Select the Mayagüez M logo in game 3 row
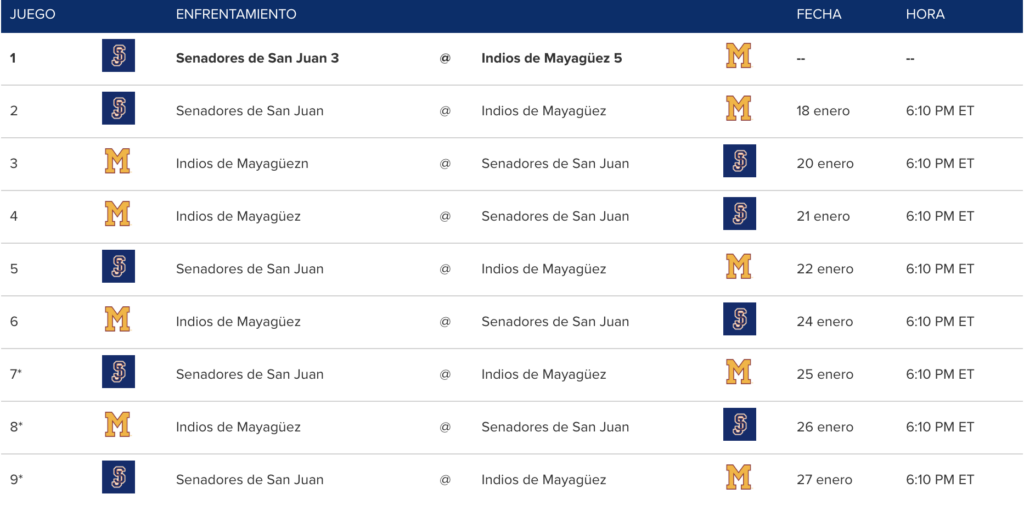The width and height of the screenshot is (1024, 505). [x=118, y=161]
